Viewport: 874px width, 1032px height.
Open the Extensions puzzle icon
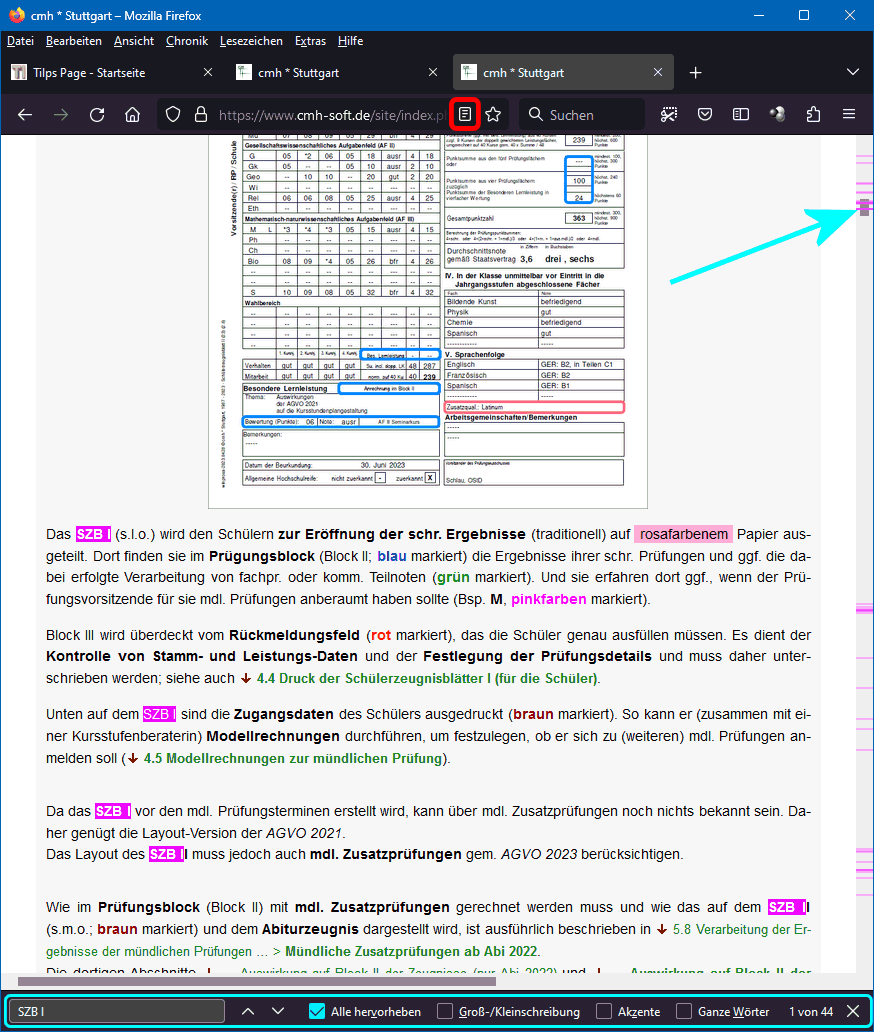(x=813, y=114)
